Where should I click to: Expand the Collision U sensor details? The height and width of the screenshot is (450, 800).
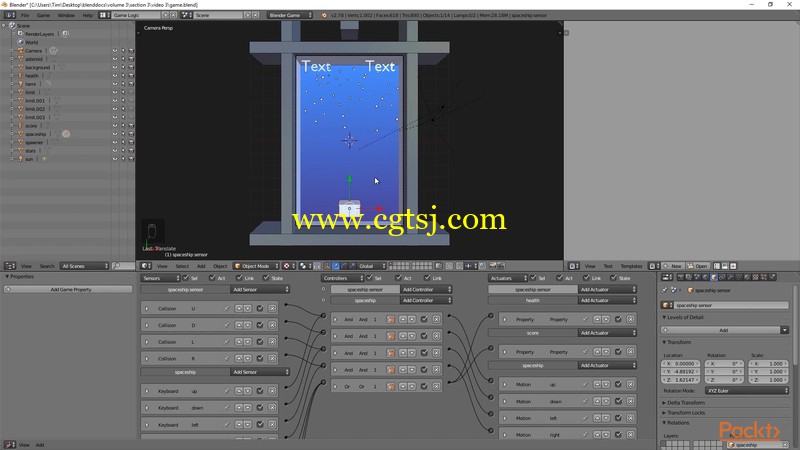tap(147, 308)
